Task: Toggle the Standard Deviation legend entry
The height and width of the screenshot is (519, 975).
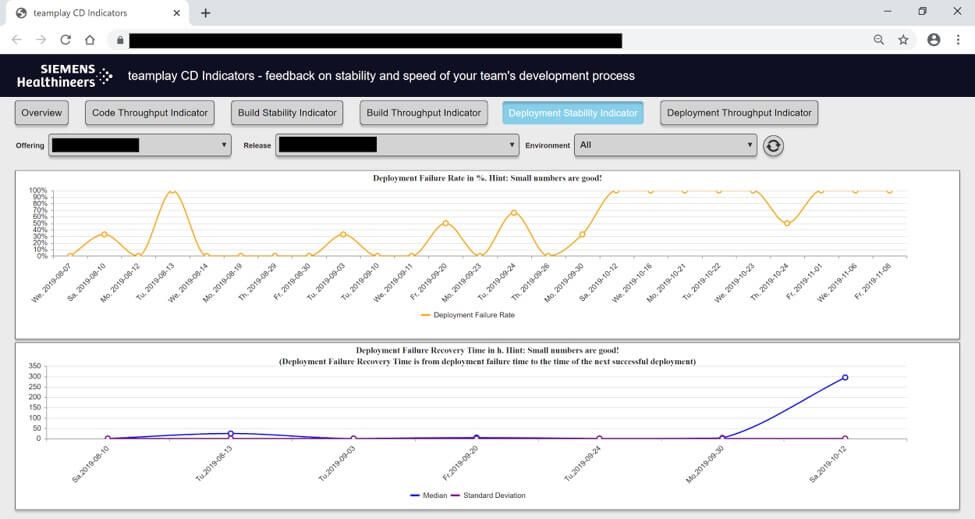Action: tap(488, 495)
